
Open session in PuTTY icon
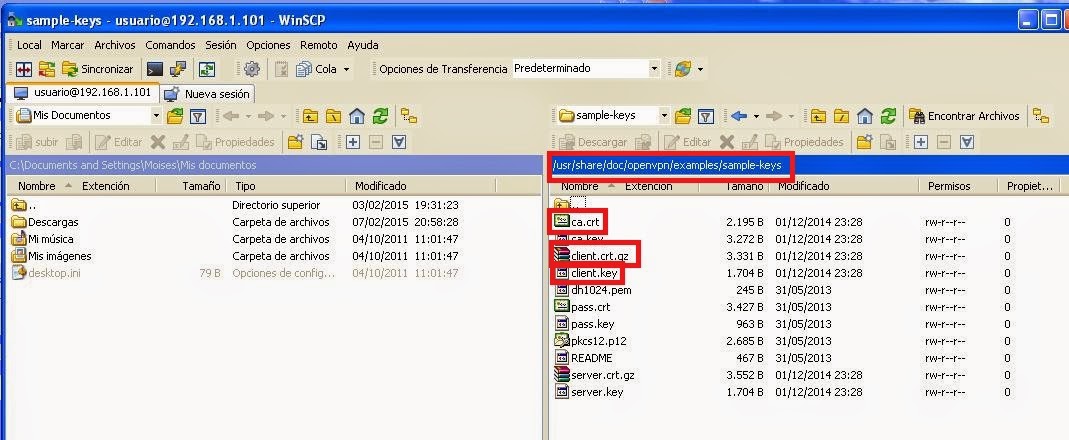pyautogui.click(x=178, y=69)
